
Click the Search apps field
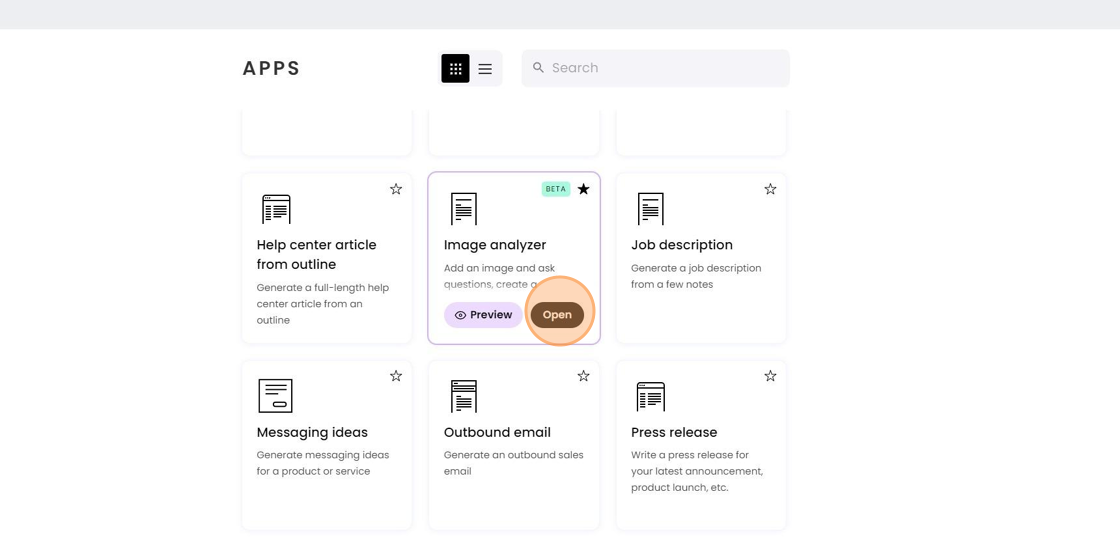click(x=655, y=68)
